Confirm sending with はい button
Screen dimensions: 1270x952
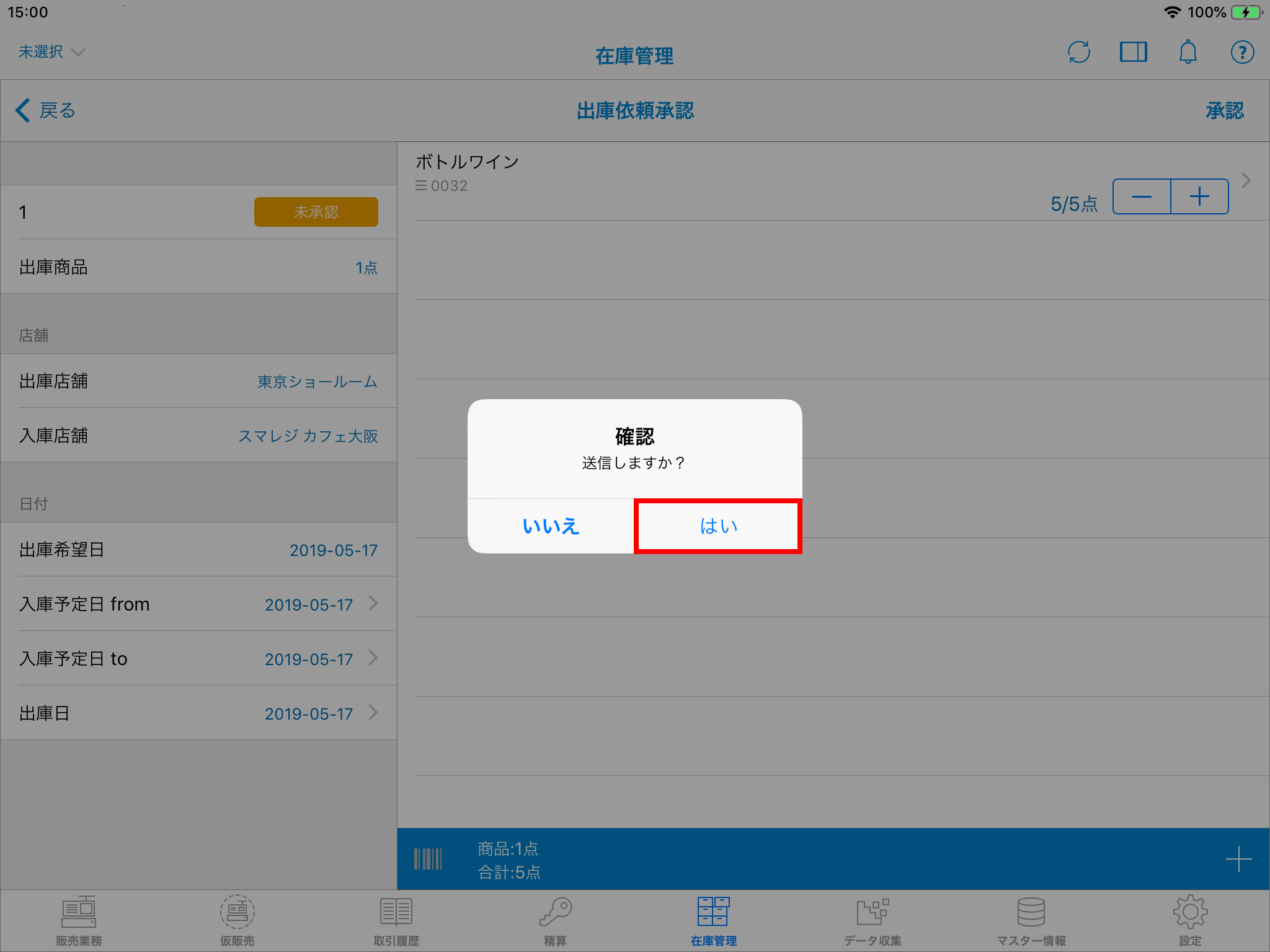coord(718,526)
